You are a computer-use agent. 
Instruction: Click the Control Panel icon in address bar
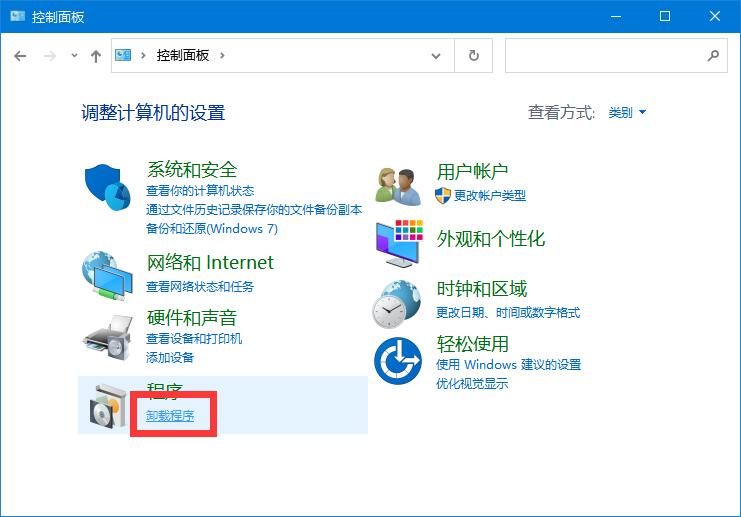[123, 55]
